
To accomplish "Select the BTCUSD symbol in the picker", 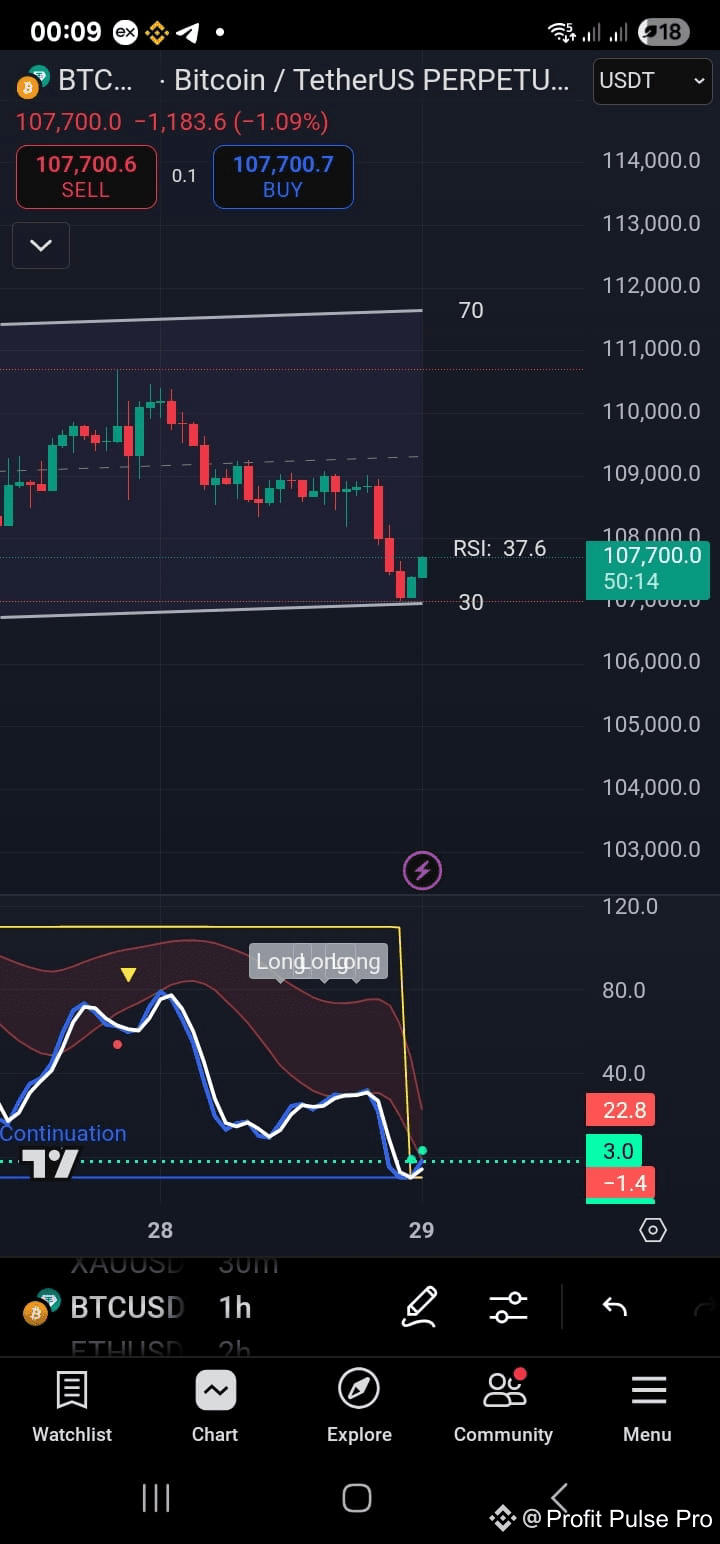I will click(127, 1307).
